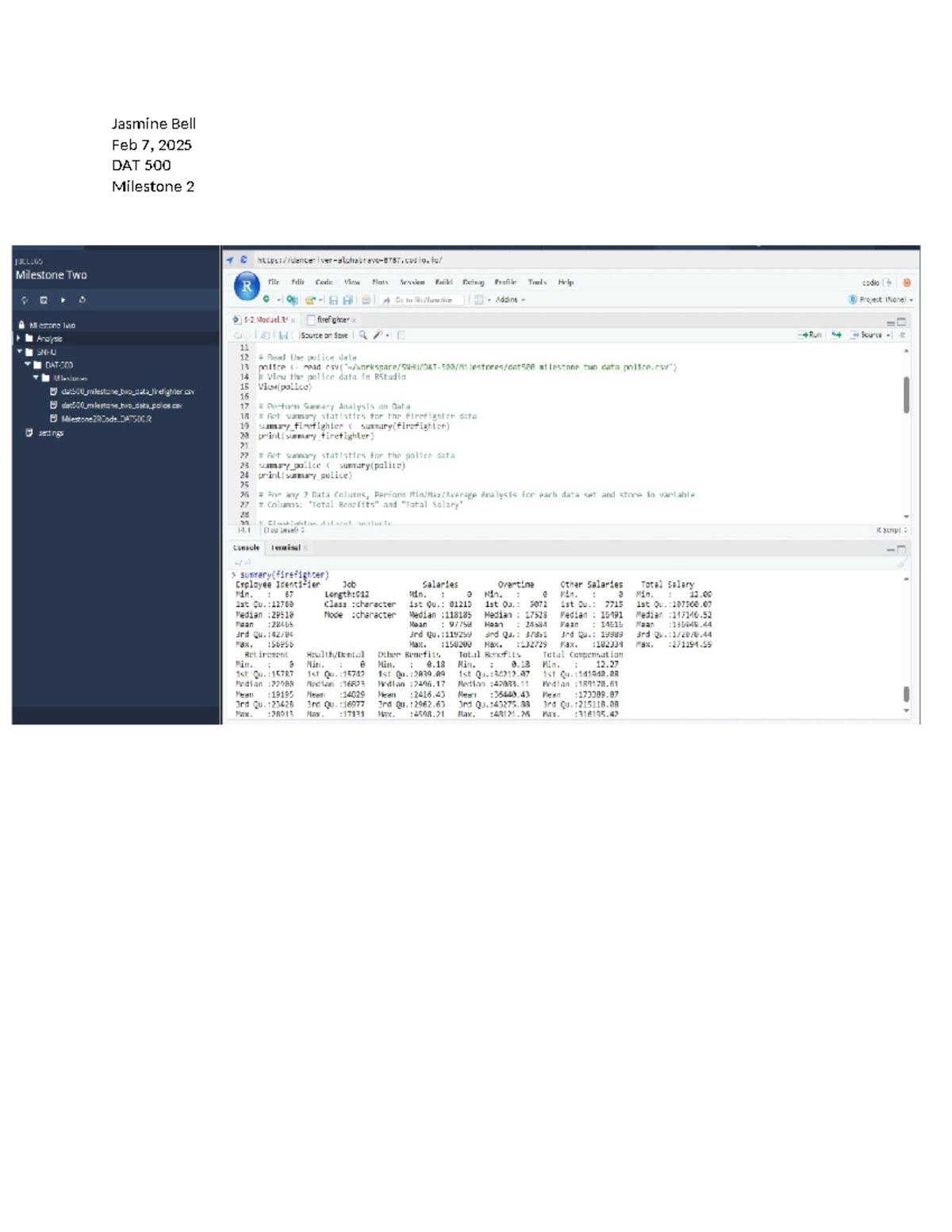Click the Open file folder icon in RStudio

point(310,300)
